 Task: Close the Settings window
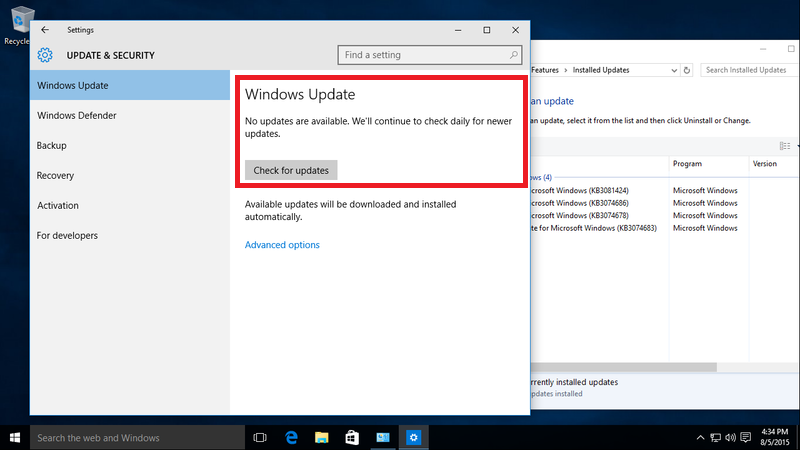click(x=515, y=30)
